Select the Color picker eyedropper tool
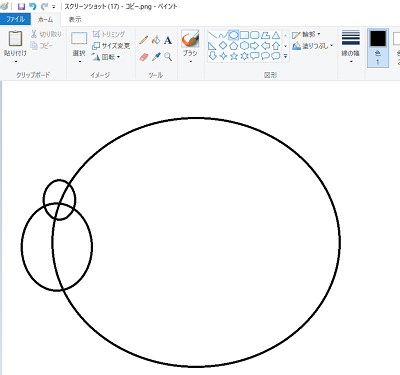 point(156,57)
